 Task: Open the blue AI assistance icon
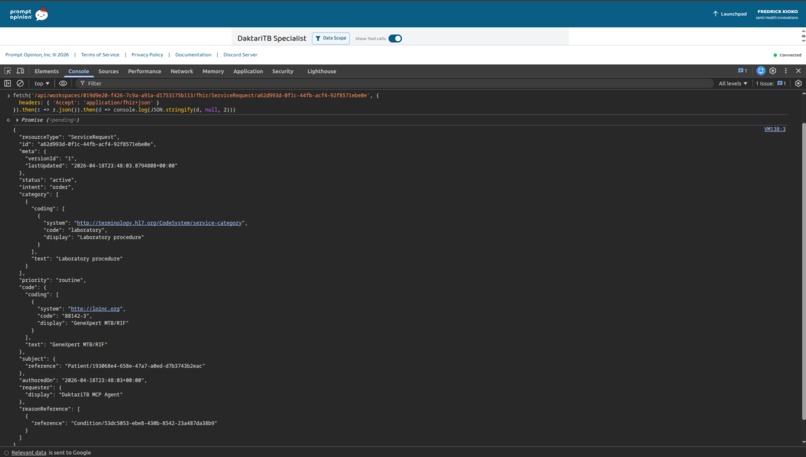click(761, 71)
